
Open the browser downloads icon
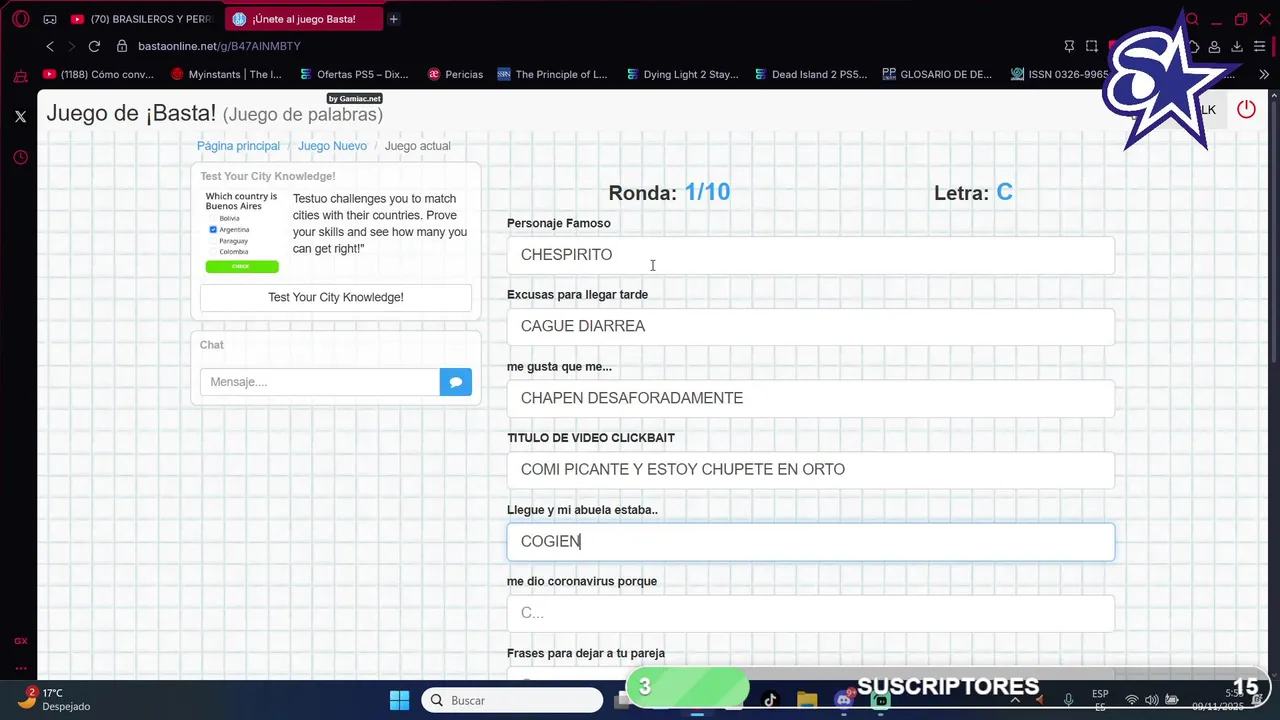(1237, 46)
